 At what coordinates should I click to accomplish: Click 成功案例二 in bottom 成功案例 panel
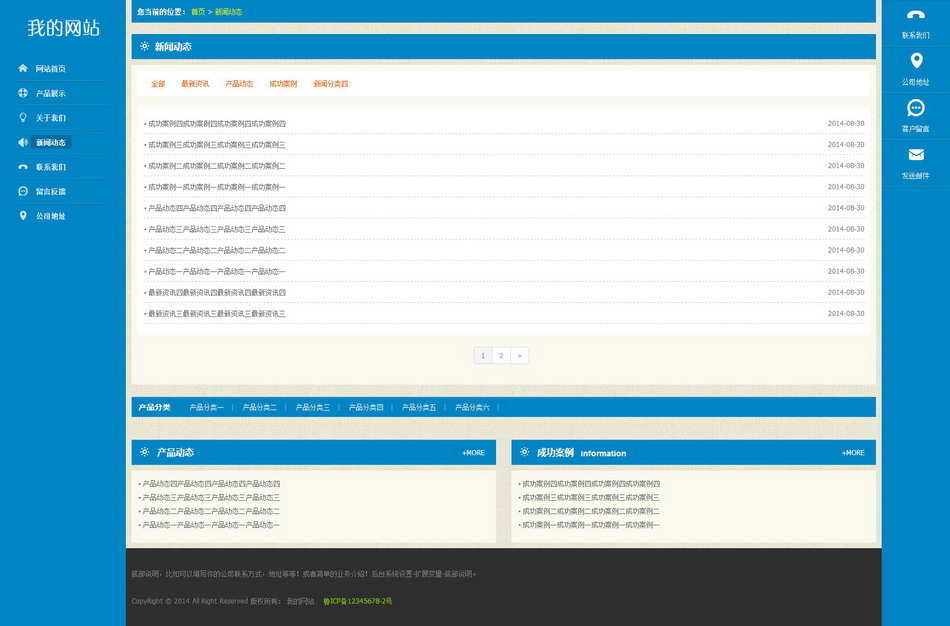[x=591, y=511]
